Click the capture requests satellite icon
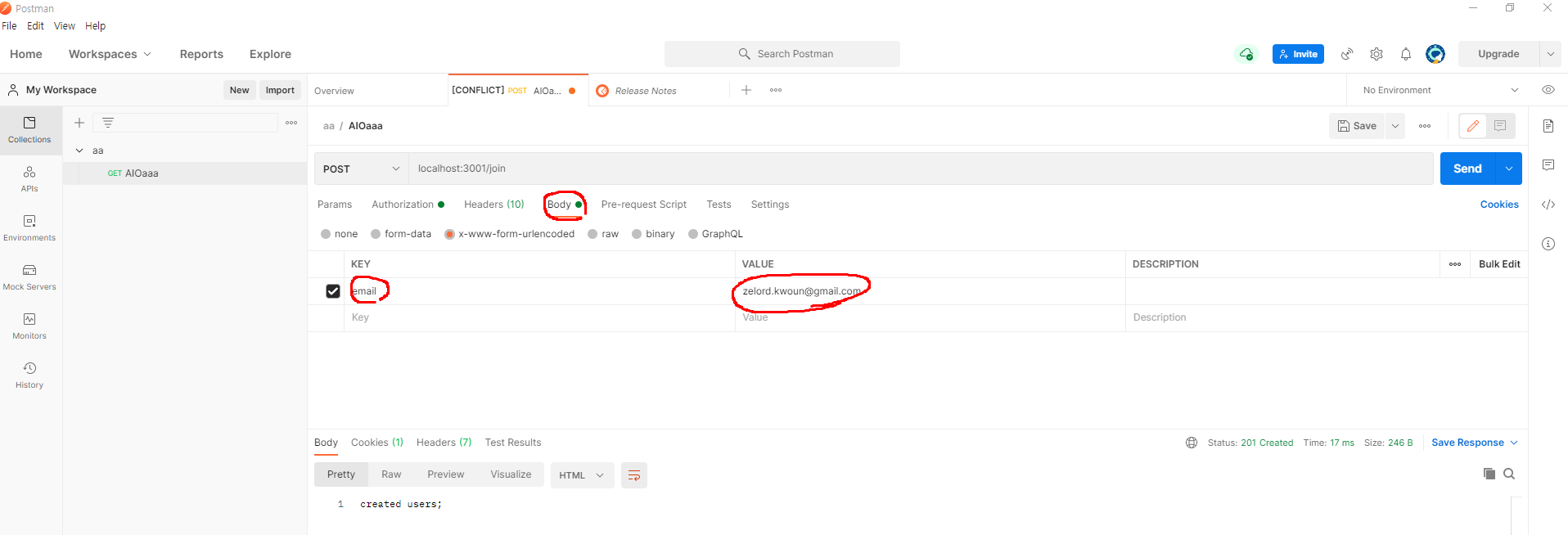 tap(1347, 54)
